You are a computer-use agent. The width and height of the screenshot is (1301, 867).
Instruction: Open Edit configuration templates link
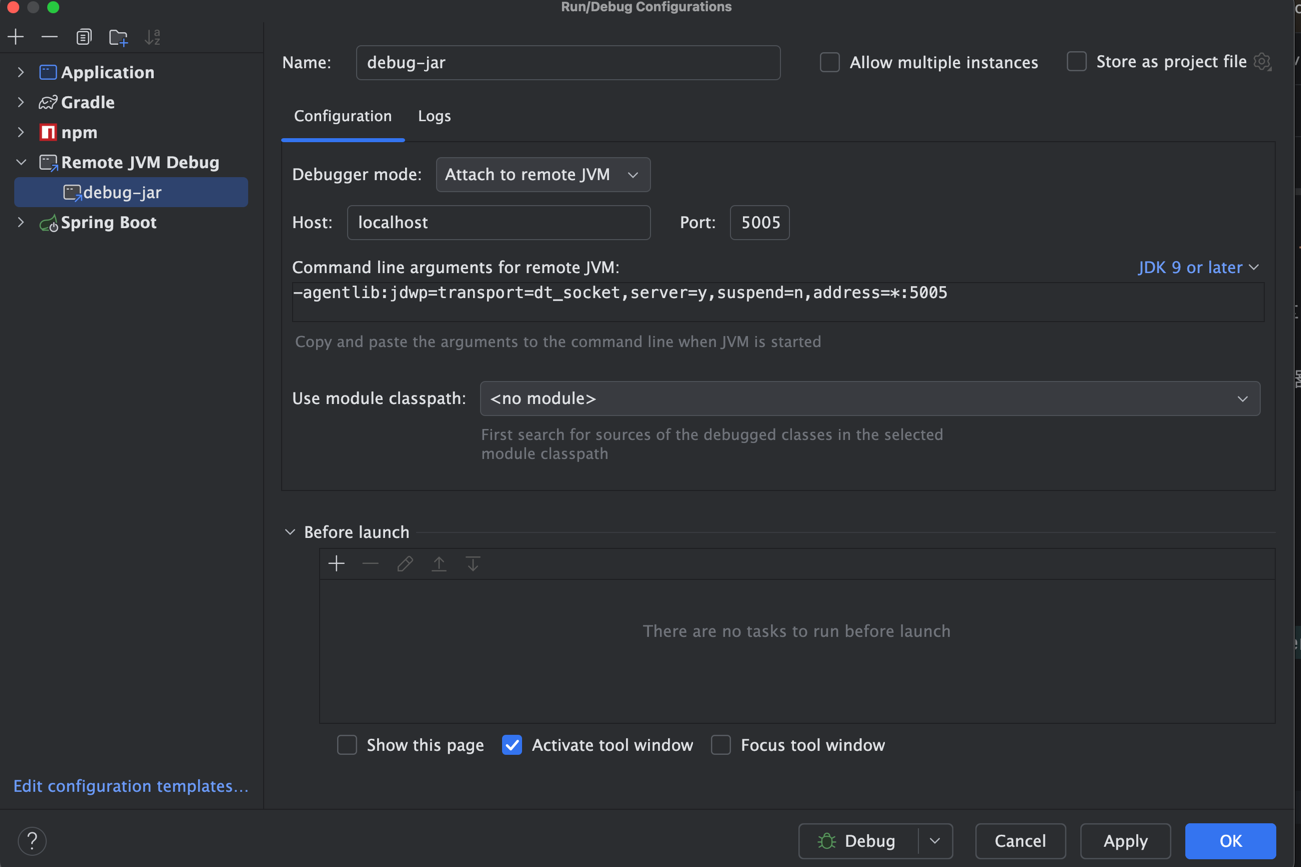pyautogui.click(x=131, y=786)
